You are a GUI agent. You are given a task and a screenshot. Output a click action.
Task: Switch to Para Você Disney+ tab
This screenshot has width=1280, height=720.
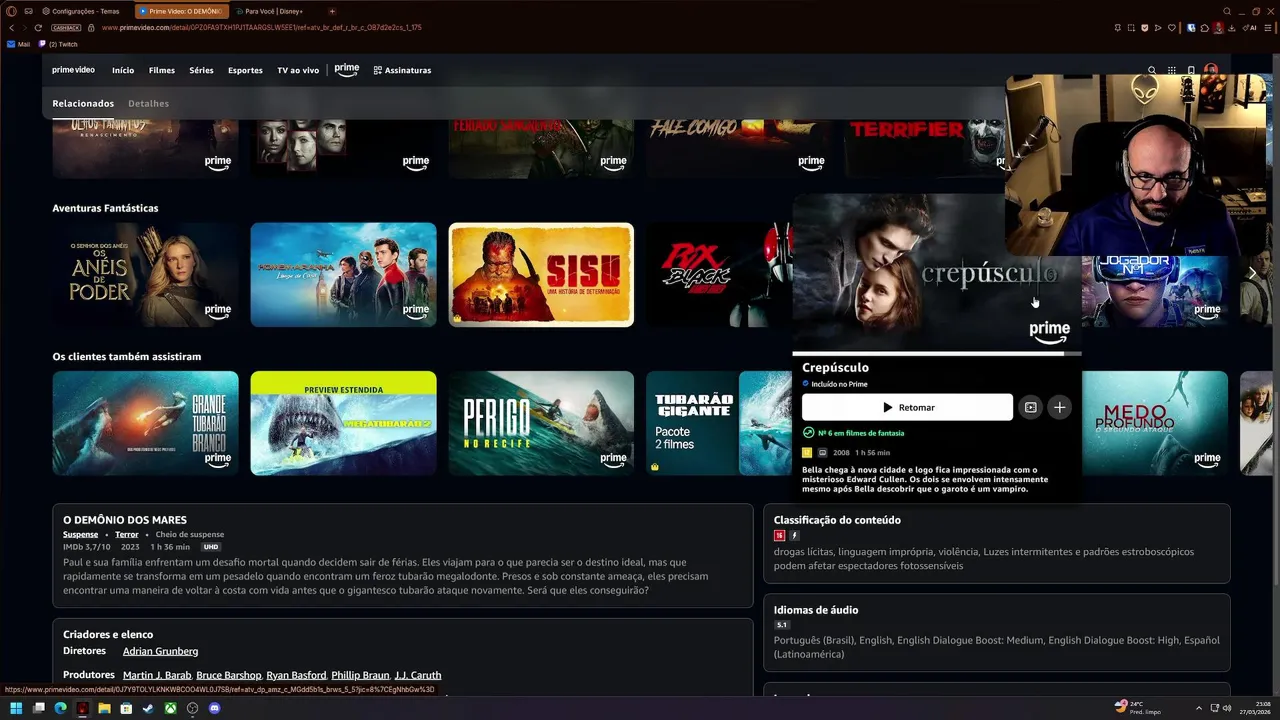274,11
